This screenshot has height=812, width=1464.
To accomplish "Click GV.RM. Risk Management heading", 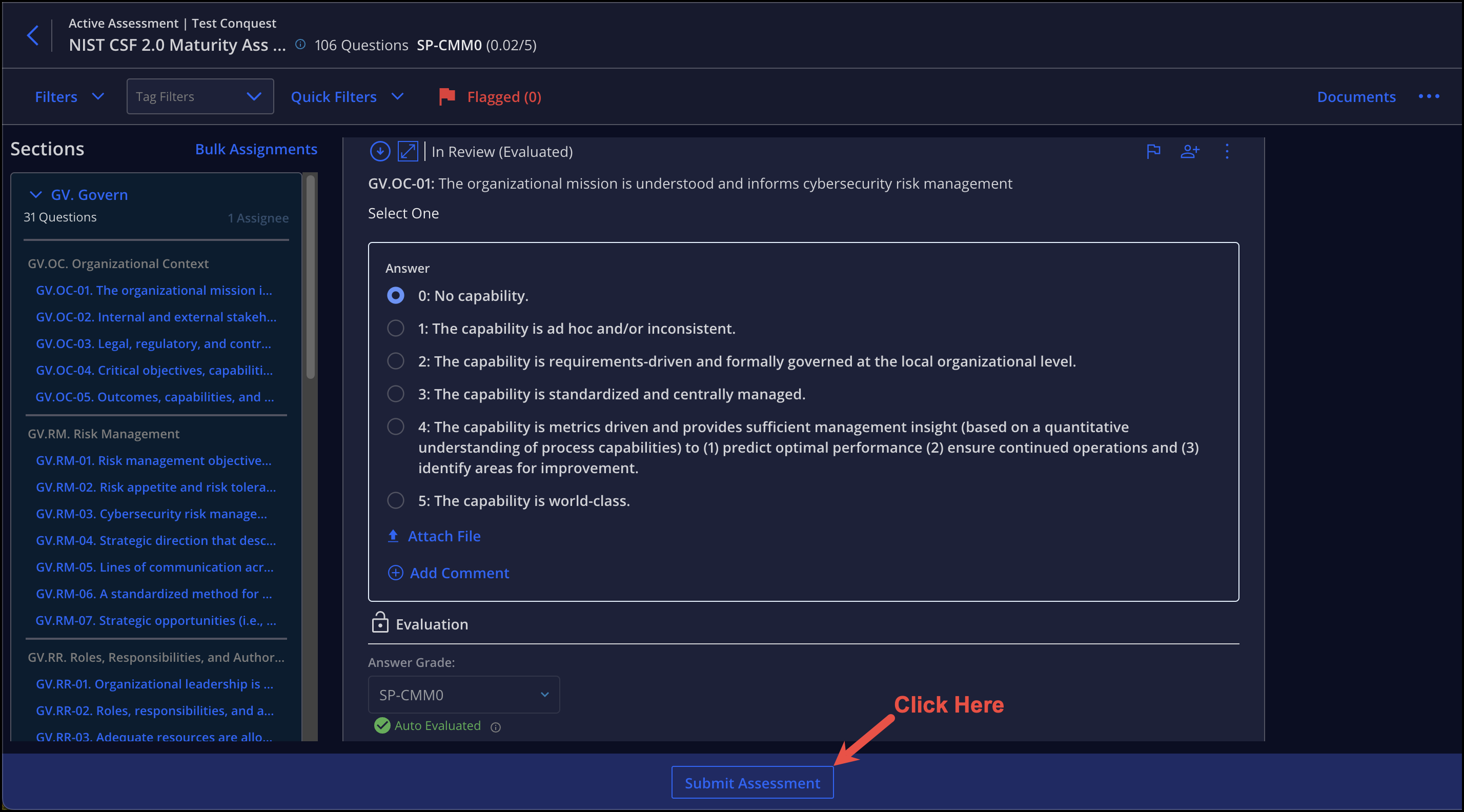I will tap(104, 434).
